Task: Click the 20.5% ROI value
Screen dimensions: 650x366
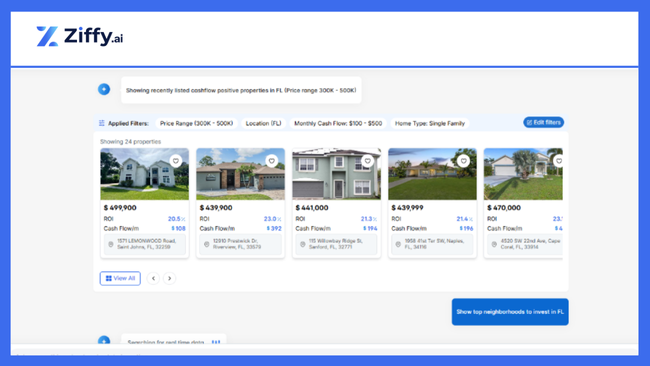Action: [x=176, y=219]
